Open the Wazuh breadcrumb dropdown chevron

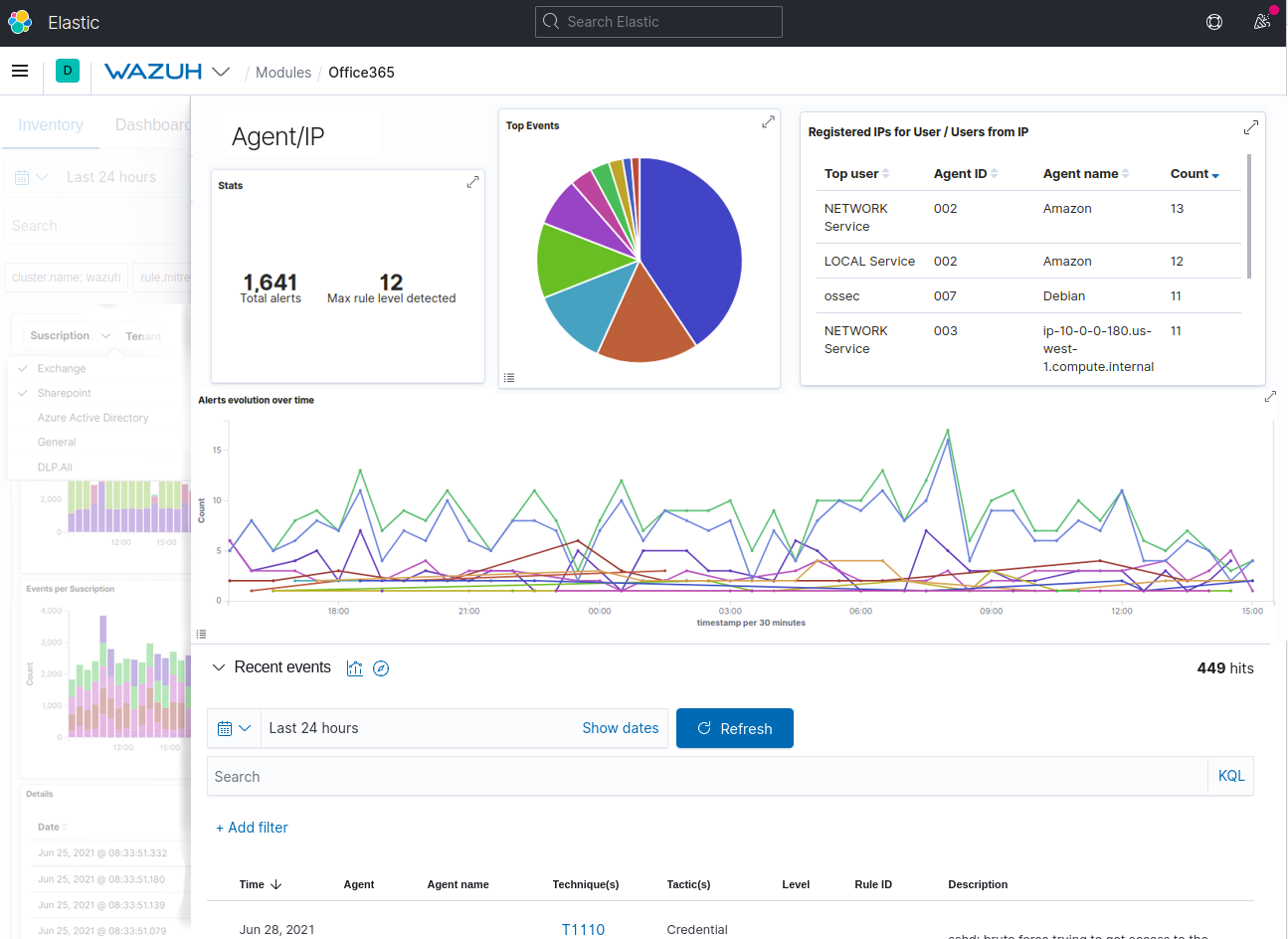coord(221,71)
